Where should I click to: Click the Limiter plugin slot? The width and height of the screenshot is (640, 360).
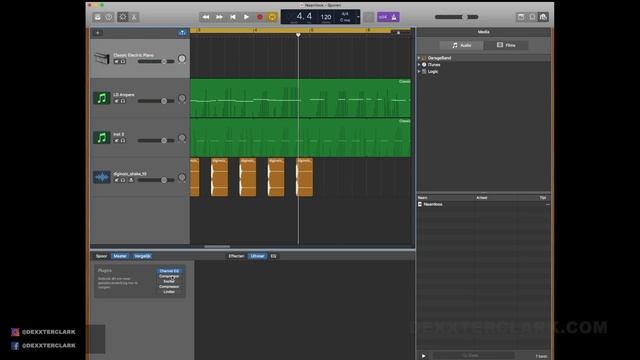coord(169,292)
